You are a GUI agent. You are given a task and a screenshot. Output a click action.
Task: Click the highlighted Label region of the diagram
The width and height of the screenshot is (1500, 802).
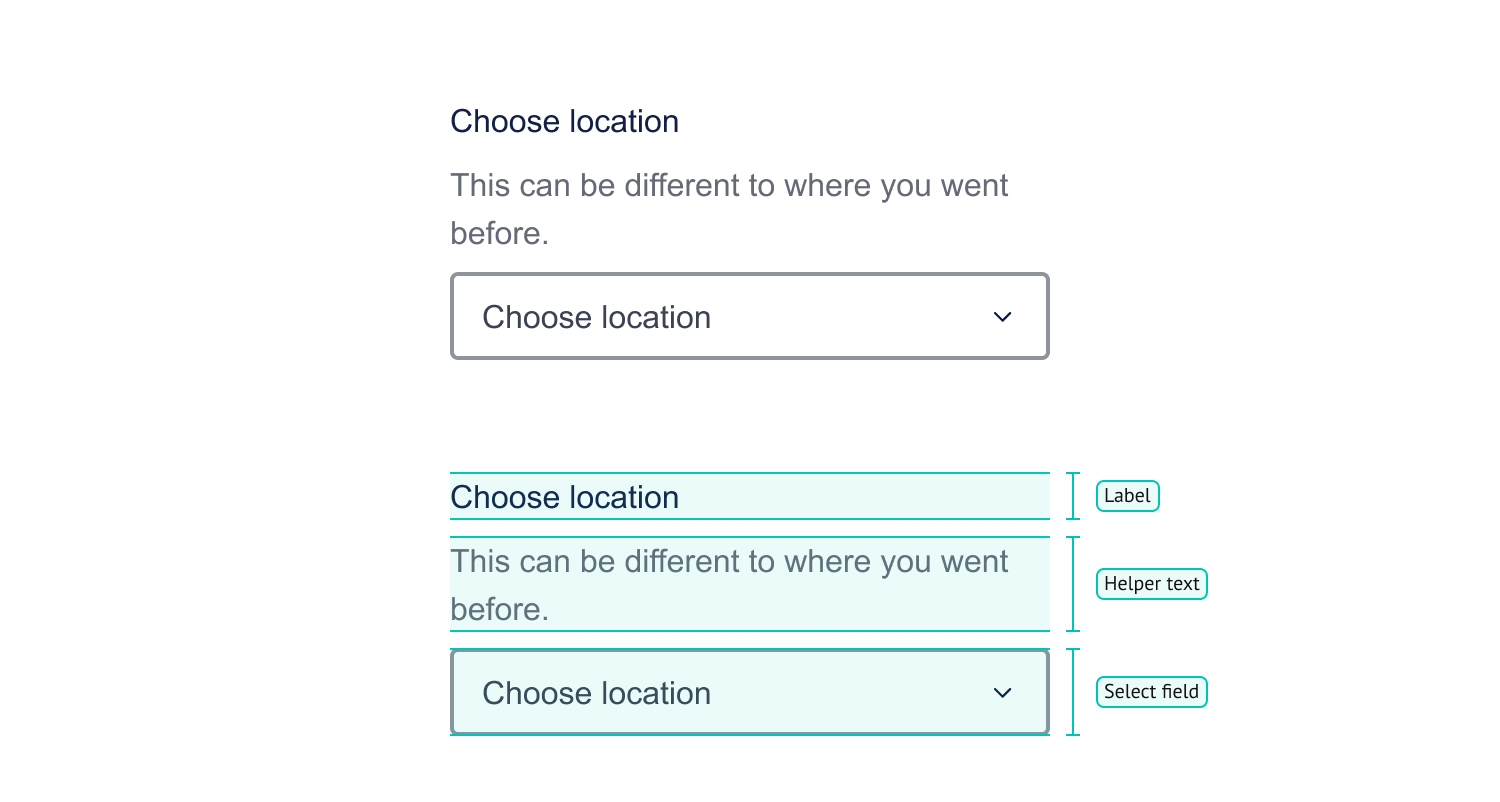pos(750,495)
